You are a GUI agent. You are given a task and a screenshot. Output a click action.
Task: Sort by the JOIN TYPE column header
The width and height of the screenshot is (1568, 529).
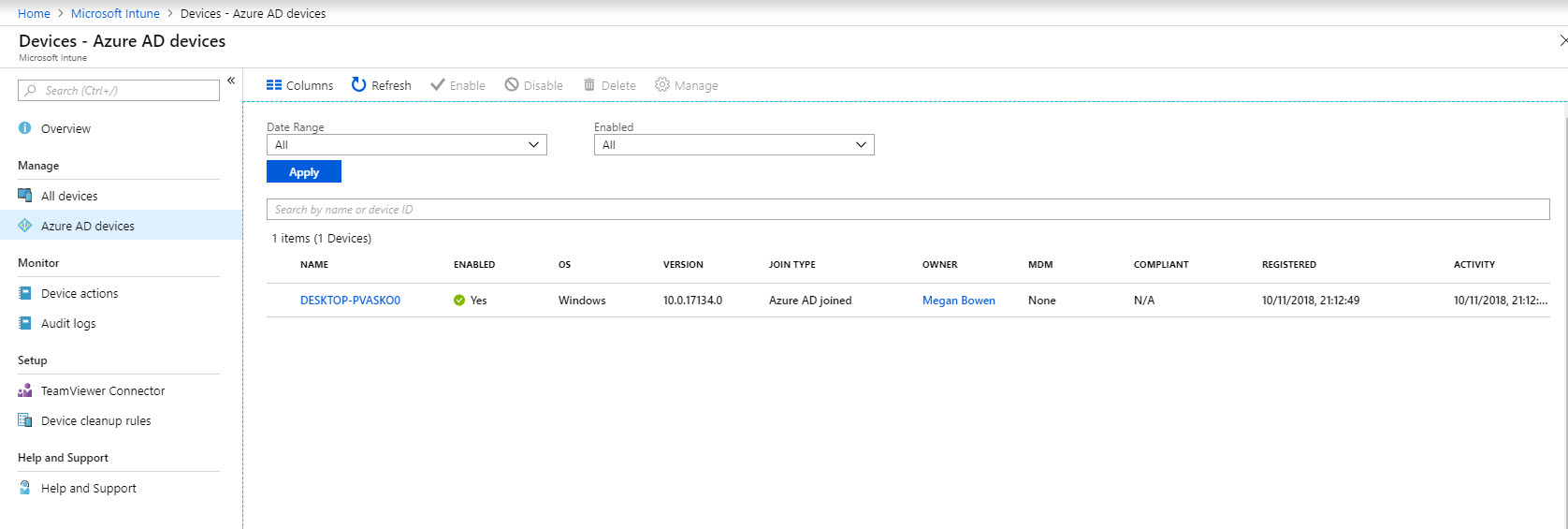792,265
